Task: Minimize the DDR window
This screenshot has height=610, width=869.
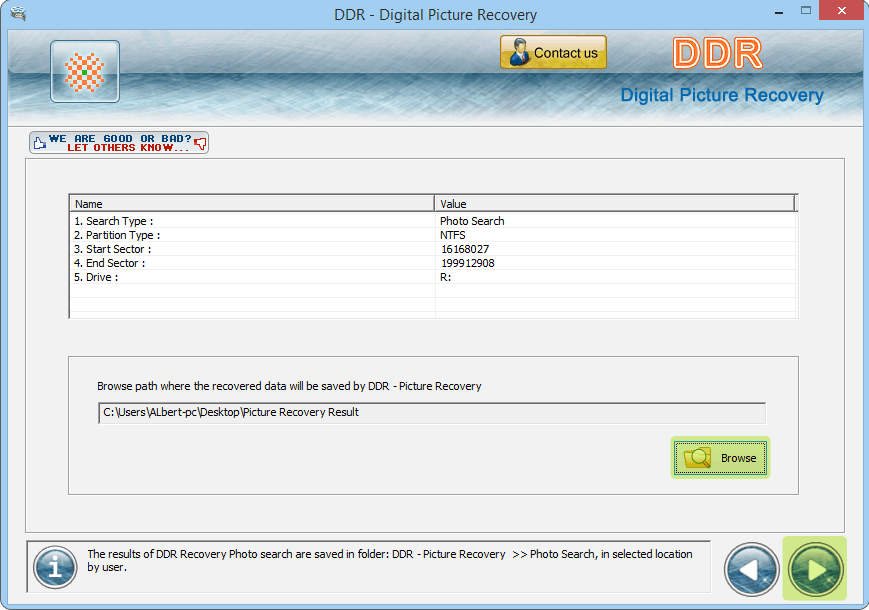Action: coord(779,11)
